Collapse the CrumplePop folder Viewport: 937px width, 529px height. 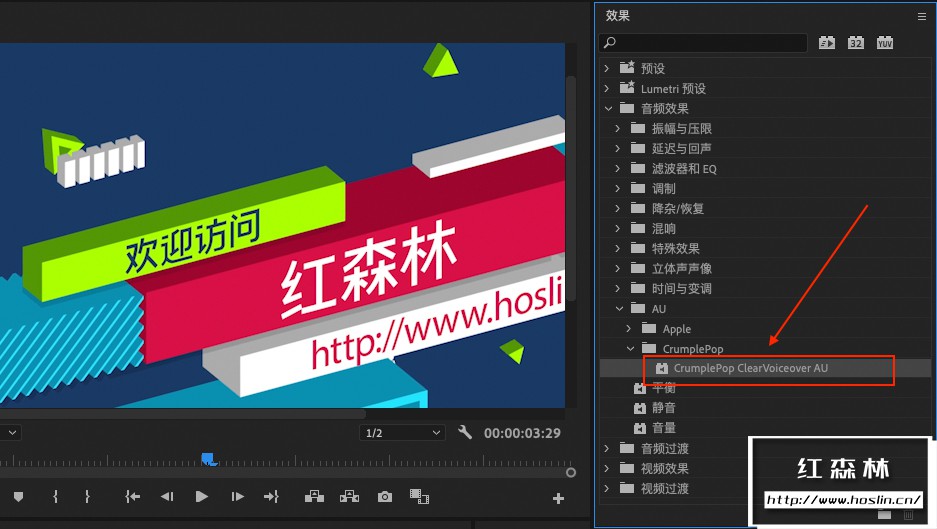(630, 348)
